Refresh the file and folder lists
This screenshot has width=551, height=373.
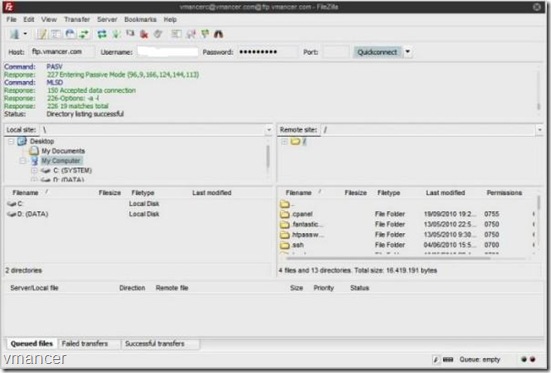coord(102,34)
